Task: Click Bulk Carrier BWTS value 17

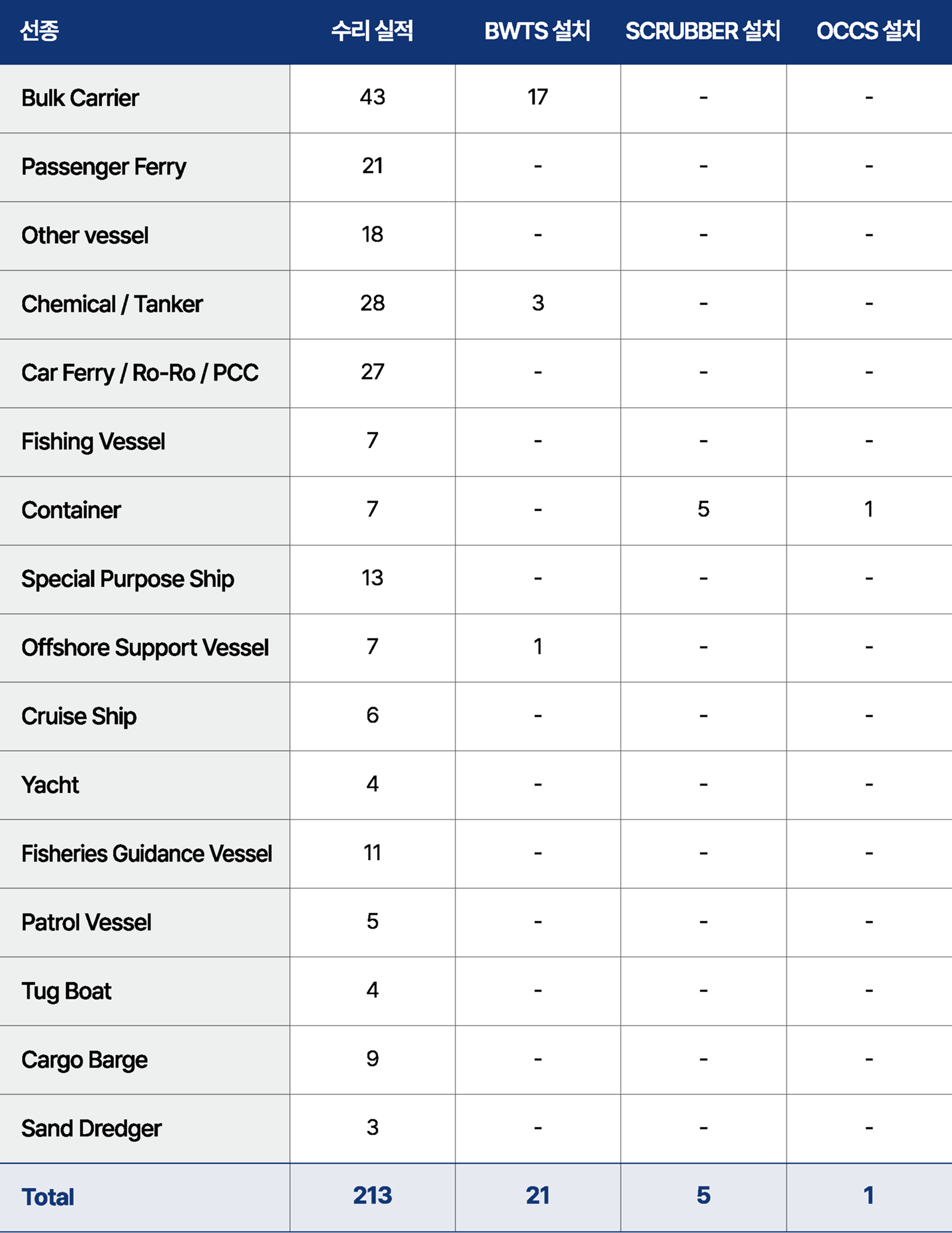Action: tap(537, 98)
